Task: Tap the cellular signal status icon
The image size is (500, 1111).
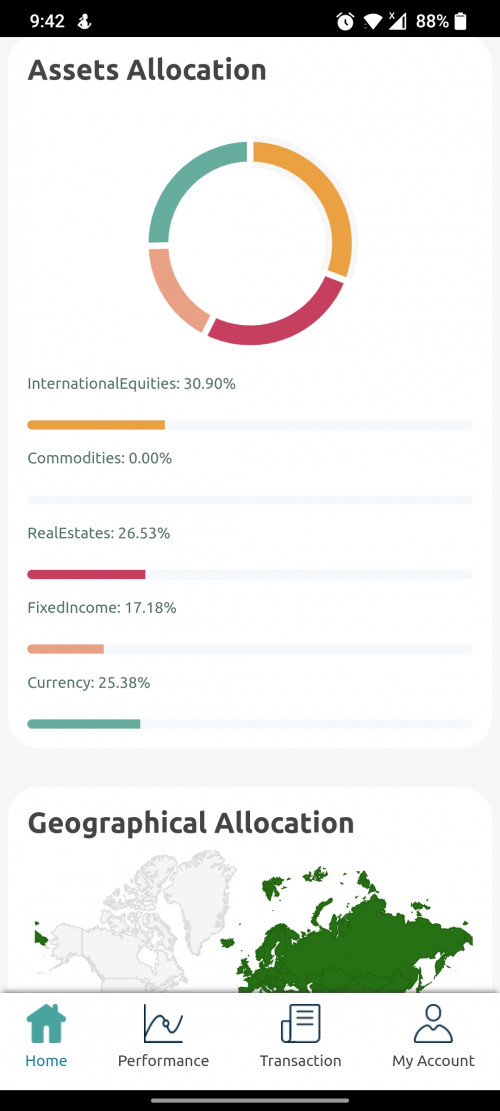Action: (397, 21)
